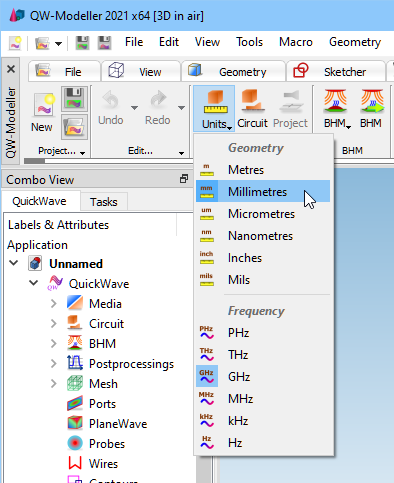The height and width of the screenshot is (483, 394).
Task: Close the QW-Modeller side toolbar
Action: [11, 69]
